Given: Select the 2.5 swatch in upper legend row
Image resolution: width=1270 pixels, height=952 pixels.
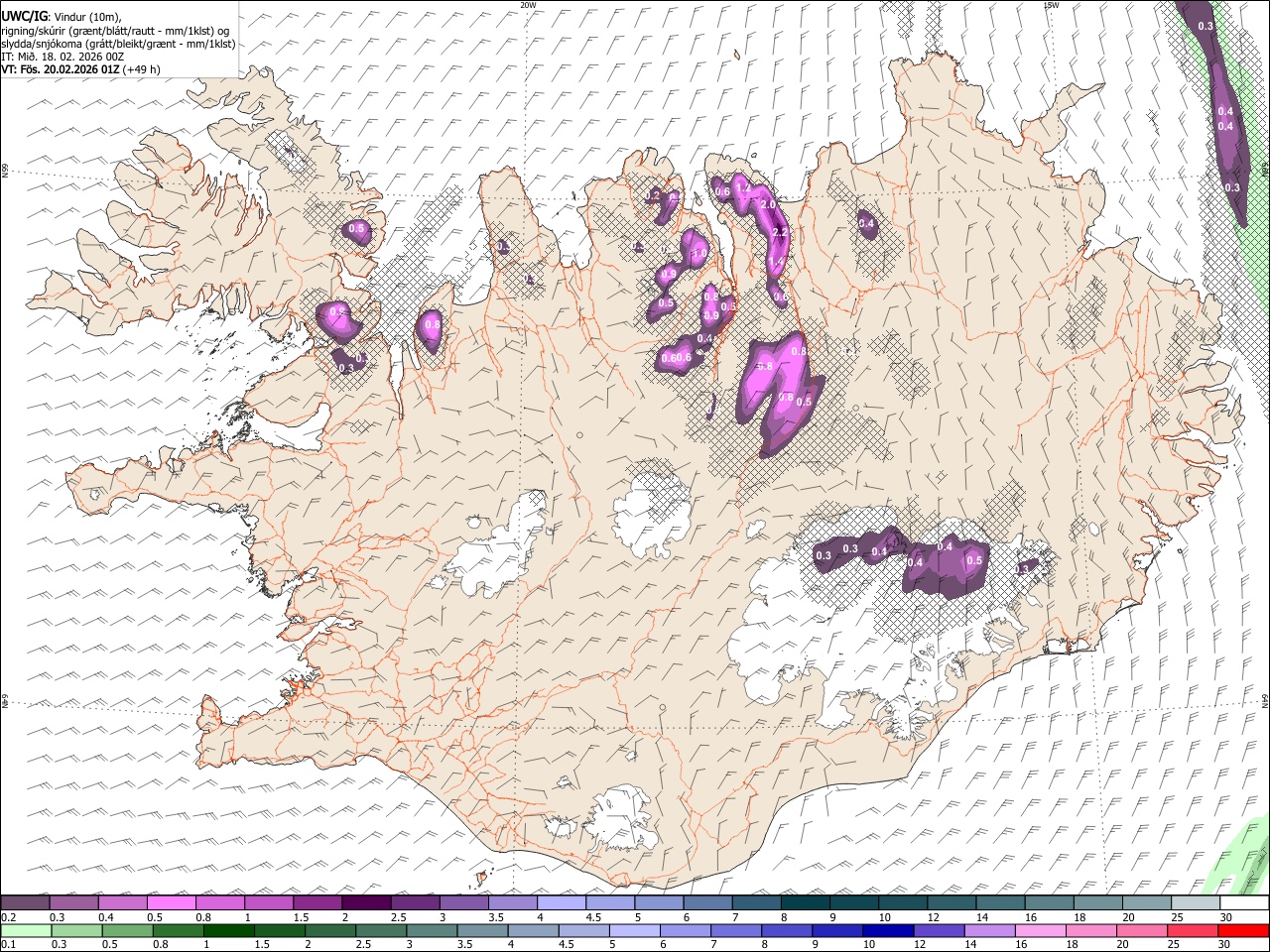Looking at the screenshot, I should pos(415,903).
